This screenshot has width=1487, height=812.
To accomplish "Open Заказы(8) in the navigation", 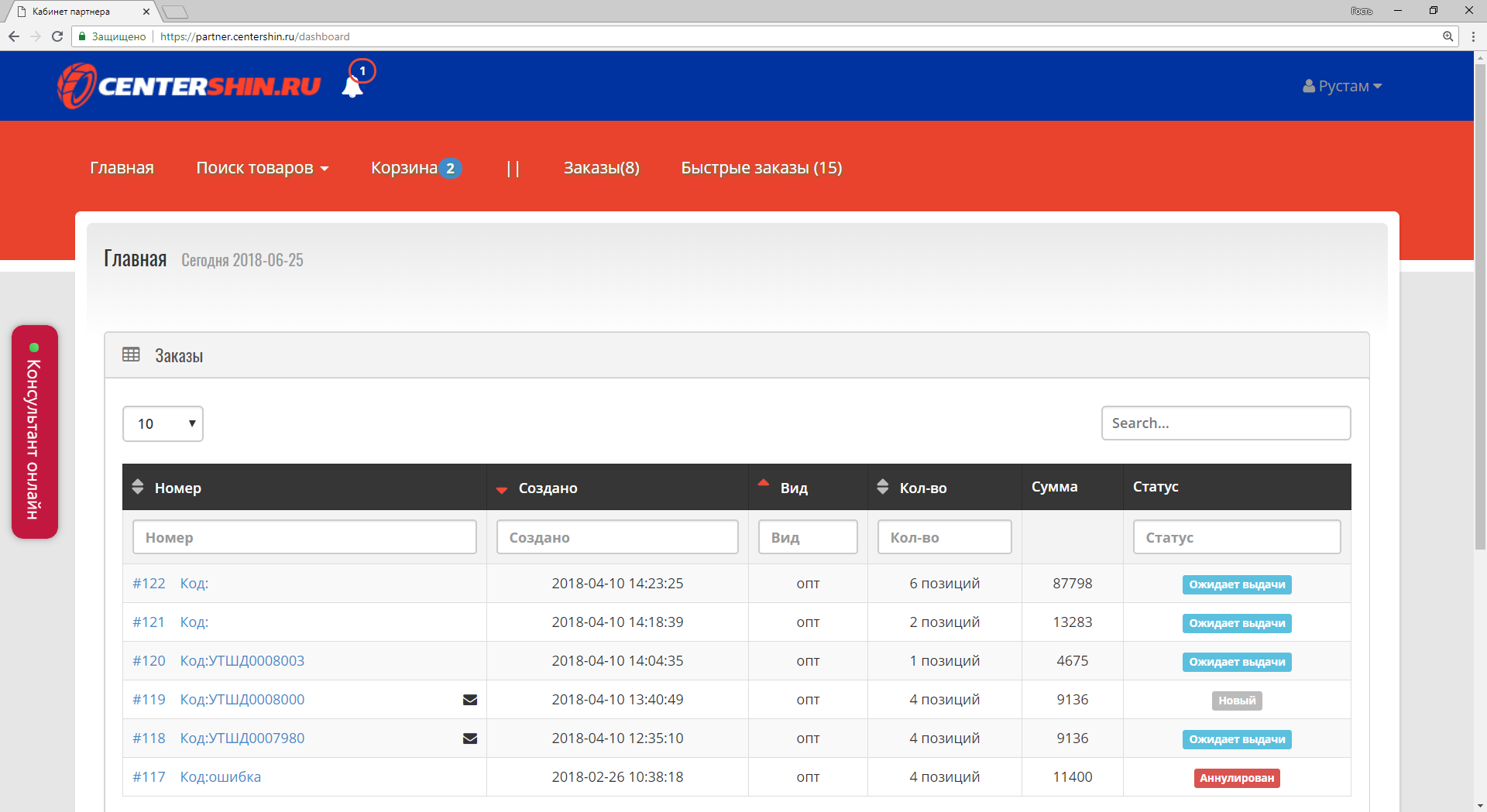I will click(602, 168).
